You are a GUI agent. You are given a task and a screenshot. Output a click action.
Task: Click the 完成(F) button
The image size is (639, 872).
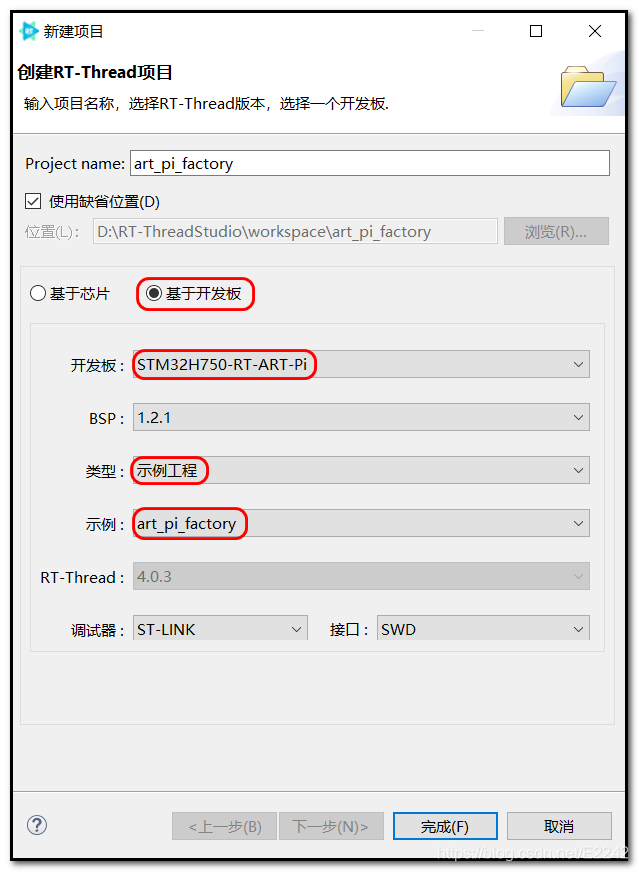[x=445, y=826]
